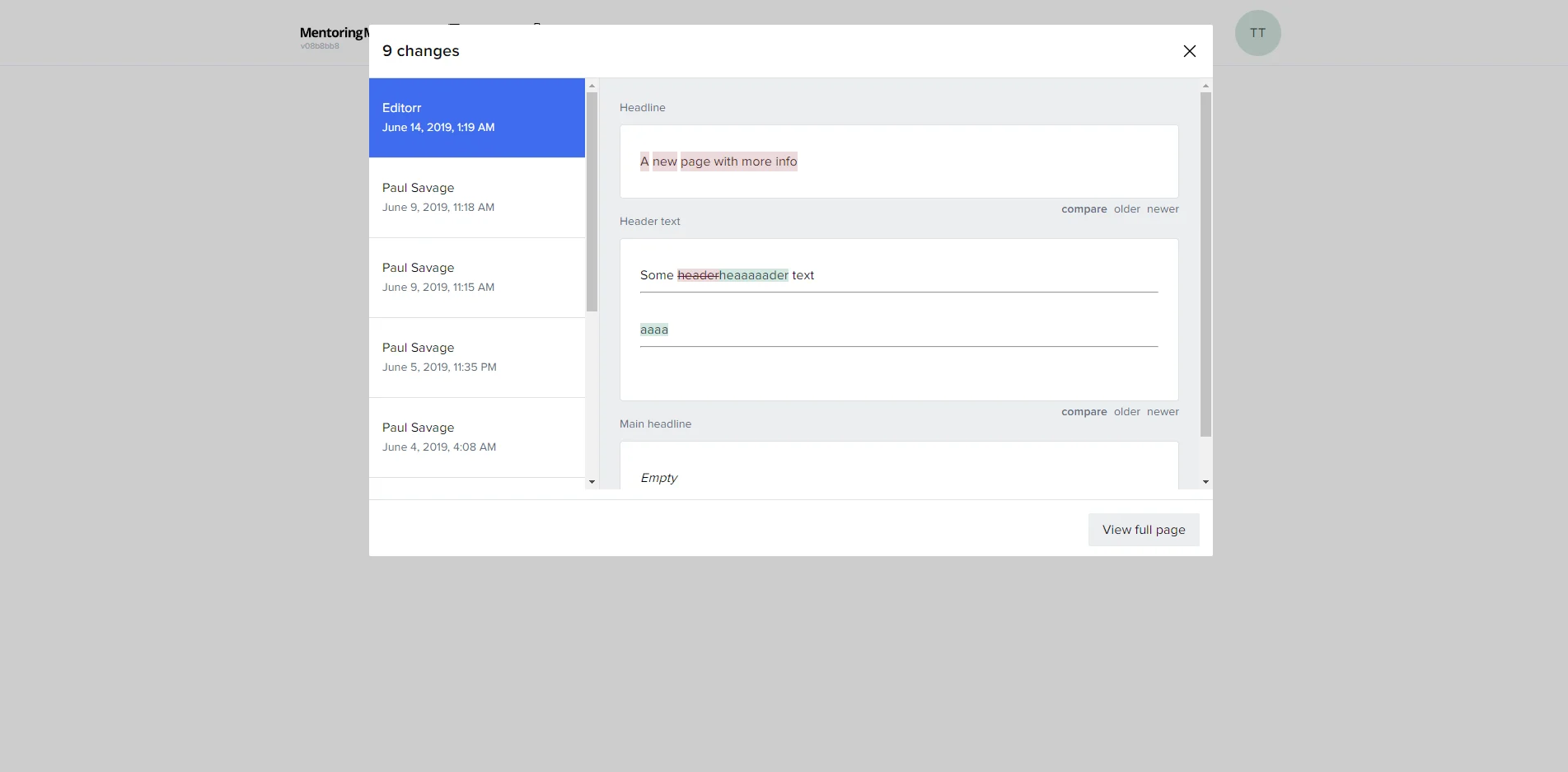Click the Mentoring logo in the page header
1568x772 pixels.
click(334, 33)
